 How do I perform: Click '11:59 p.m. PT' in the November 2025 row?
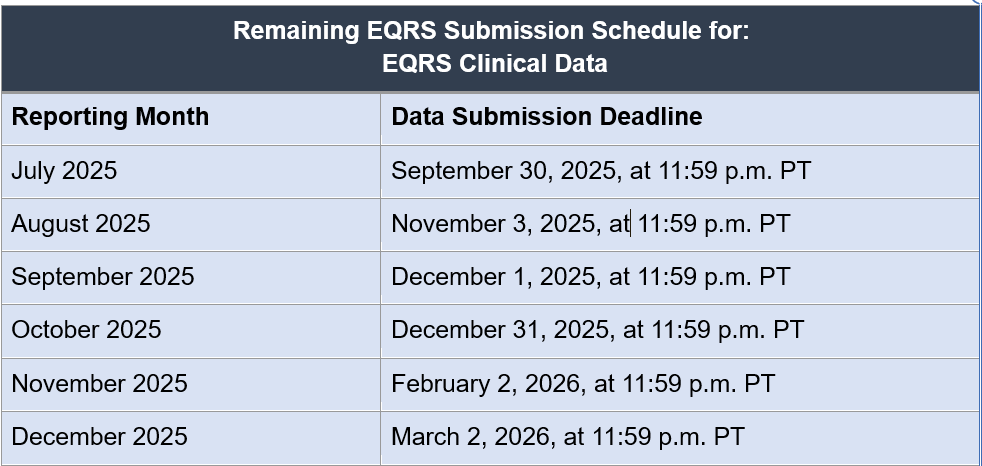698,383
